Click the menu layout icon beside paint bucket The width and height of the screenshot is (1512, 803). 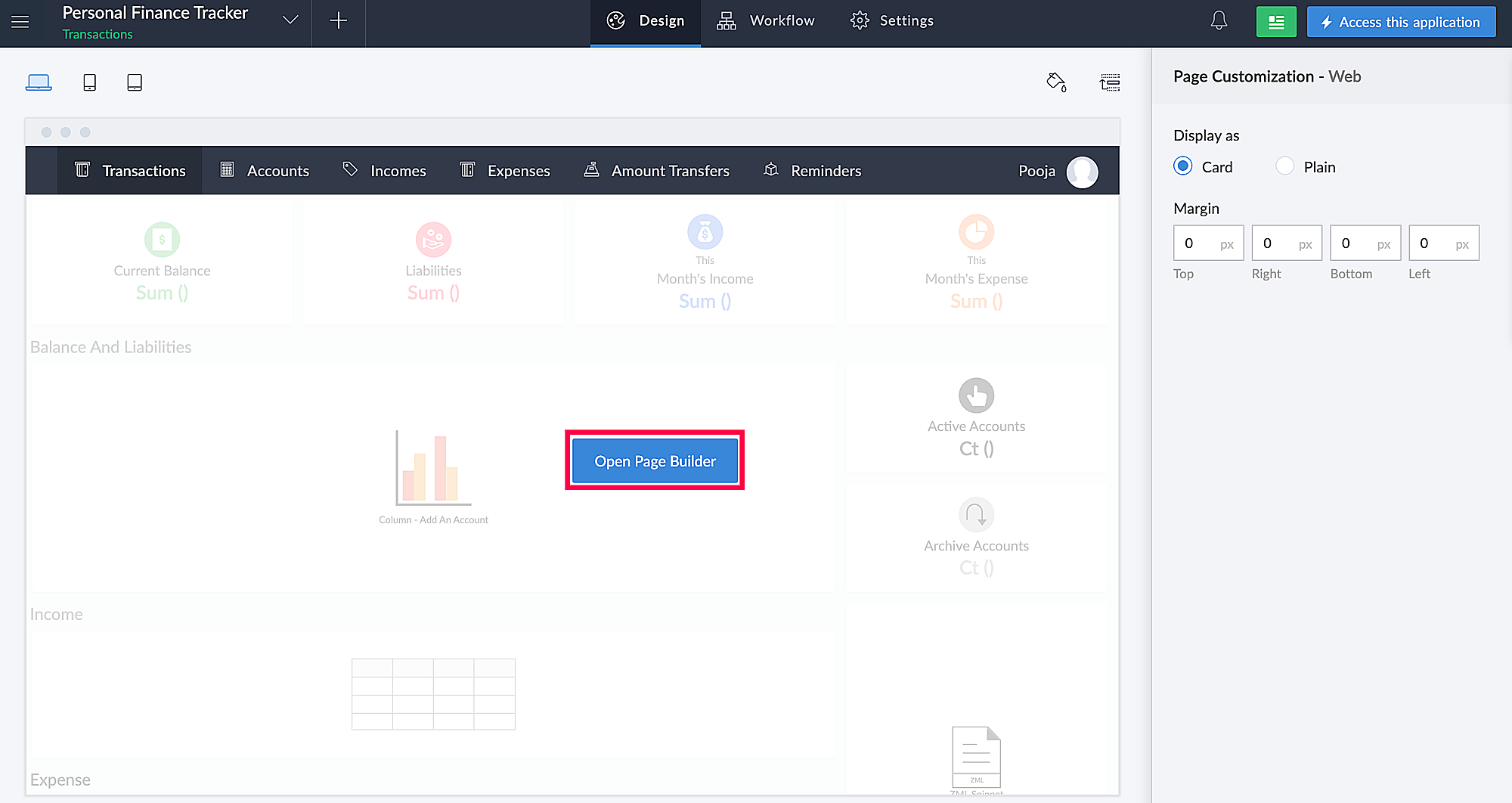pyautogui.click(x=1110, y=82)
